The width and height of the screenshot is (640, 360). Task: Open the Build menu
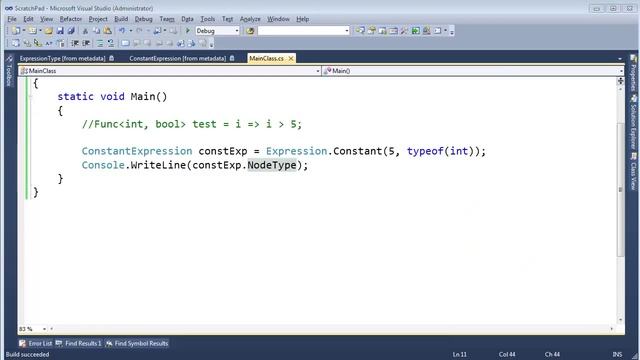point(121,19)
